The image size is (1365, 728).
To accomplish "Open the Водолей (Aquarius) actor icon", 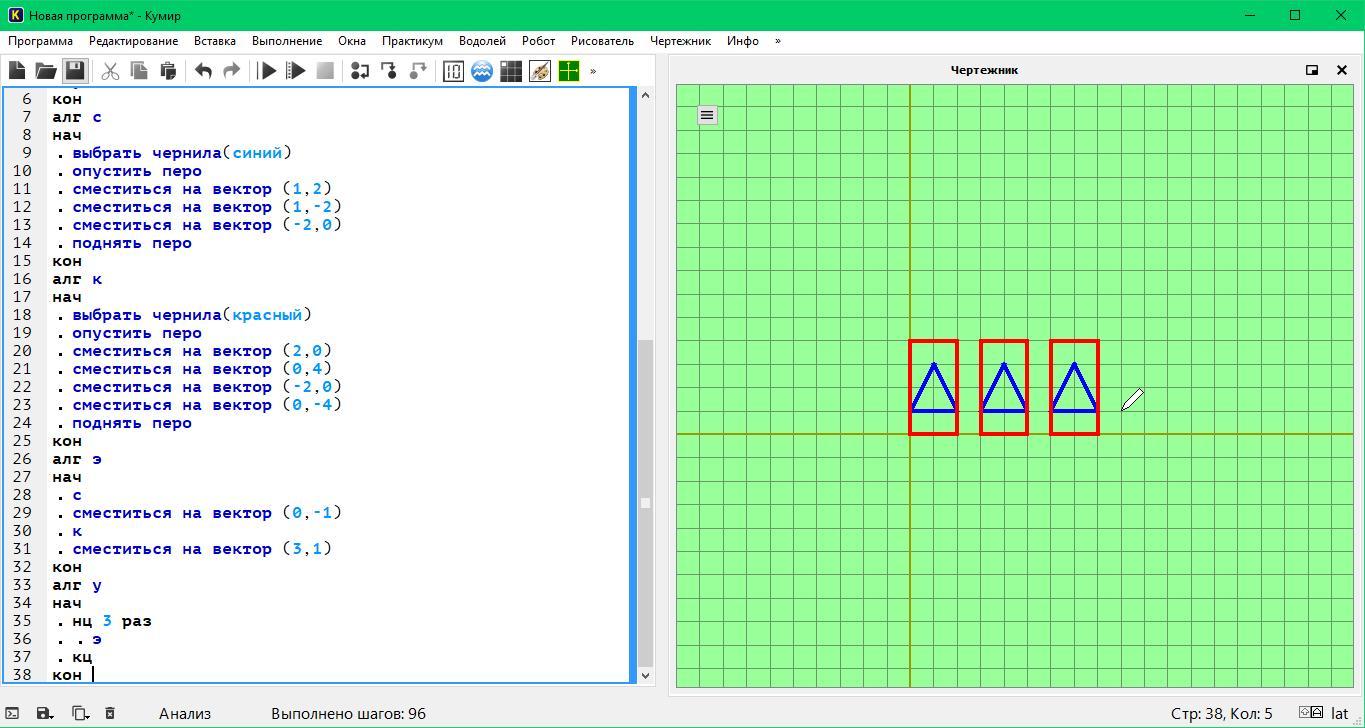I will [482, 71].
